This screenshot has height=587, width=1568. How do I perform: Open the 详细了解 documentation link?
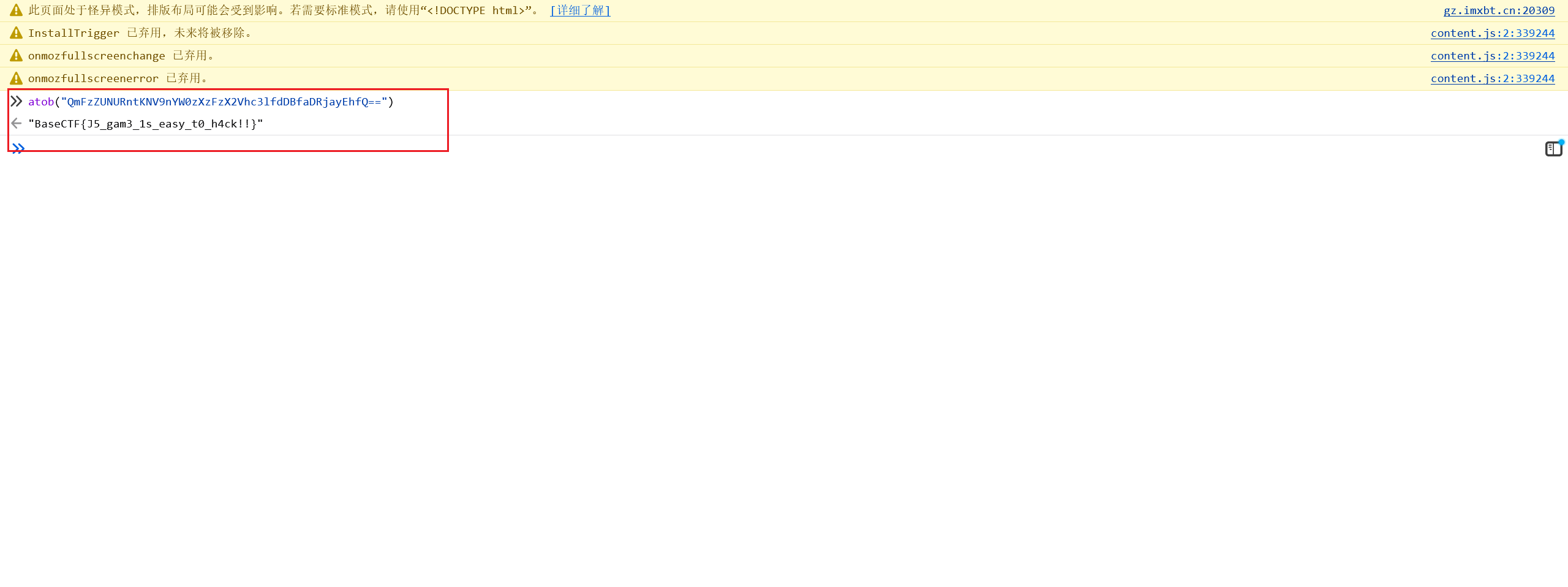tap(579, 10)
